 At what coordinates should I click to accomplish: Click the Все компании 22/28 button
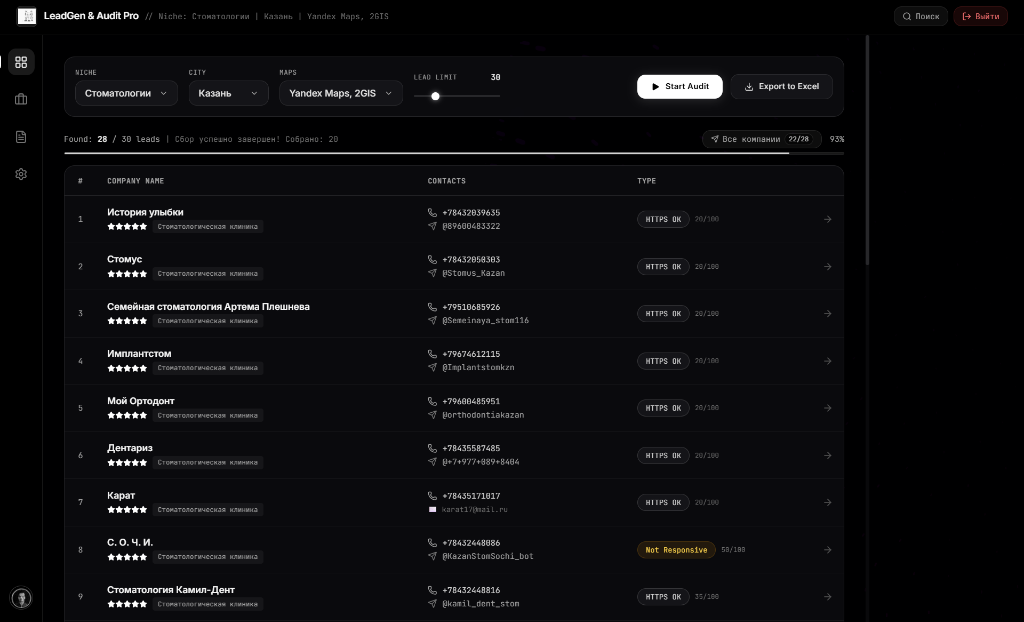tap(761, 139)
